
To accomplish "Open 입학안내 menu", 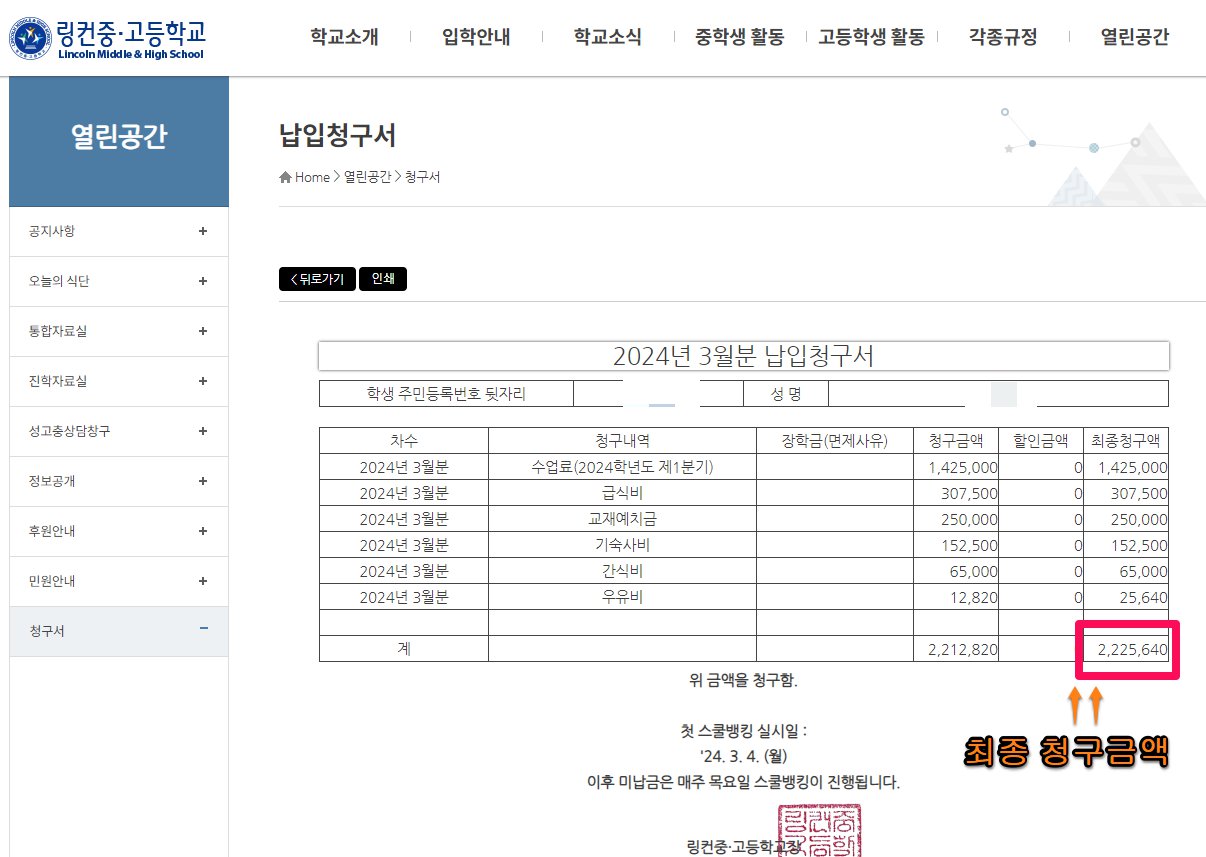I will [476, 38].
